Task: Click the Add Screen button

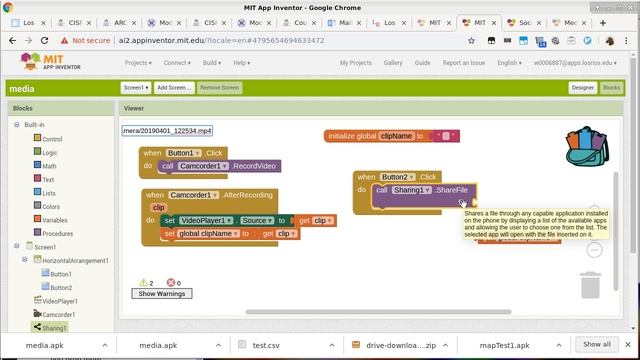Action: [174, 88]
